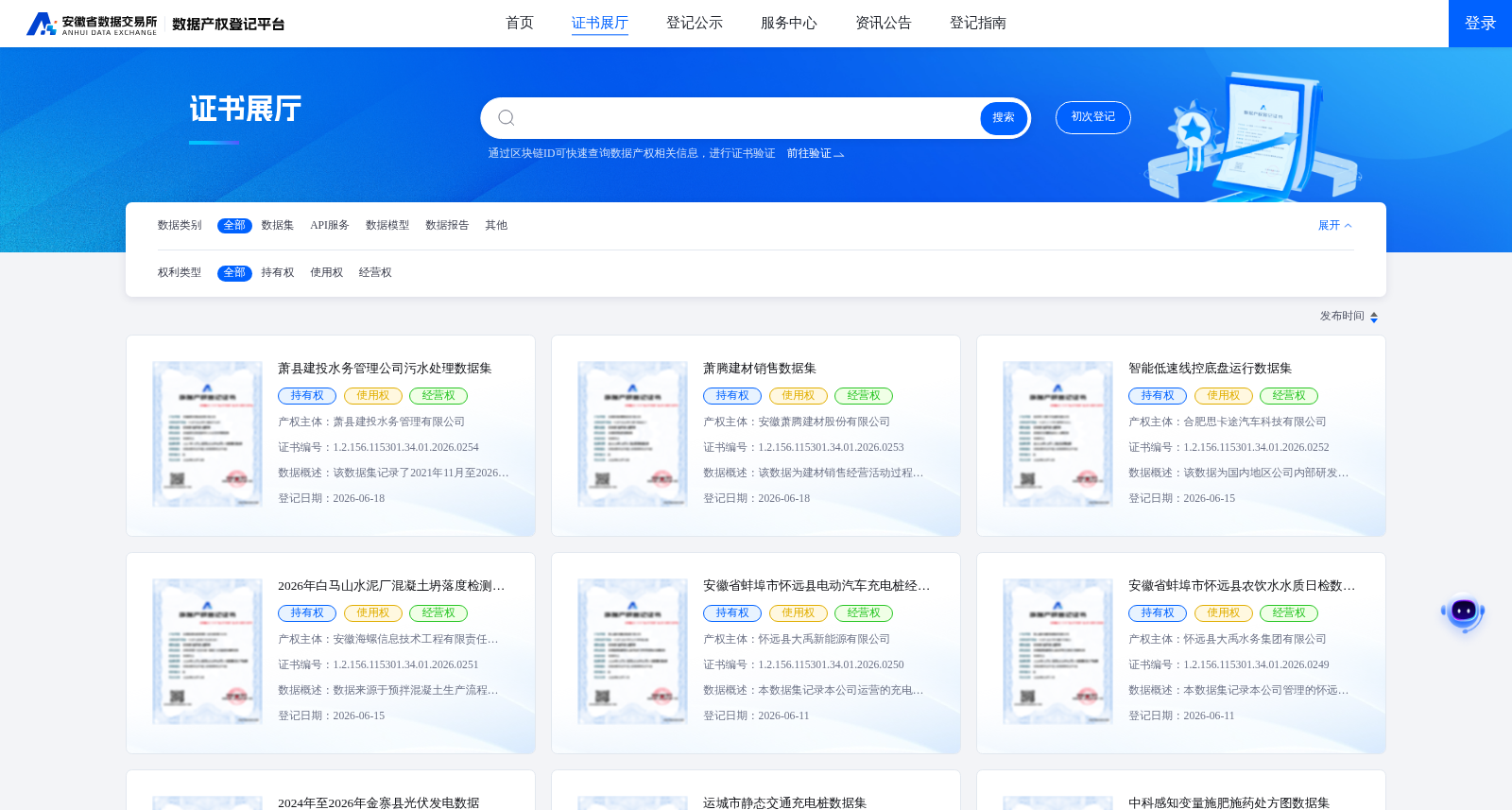This screenshot has width=1512, height=810.
Task: Click 产权主体：安徽萧腾建材股份有限公司
Action: (x=797, y=422)
